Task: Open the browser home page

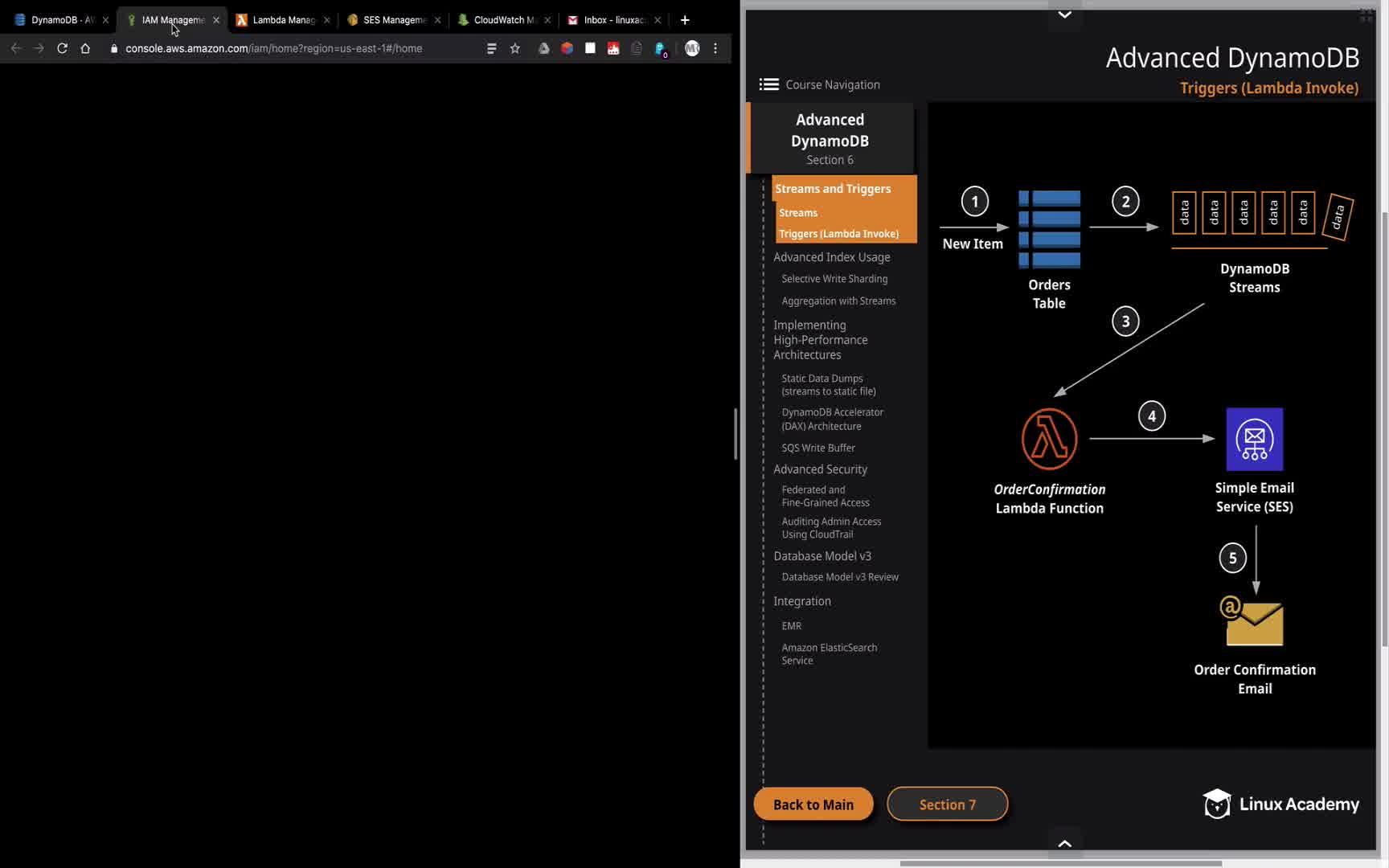Action: point(85,48)
